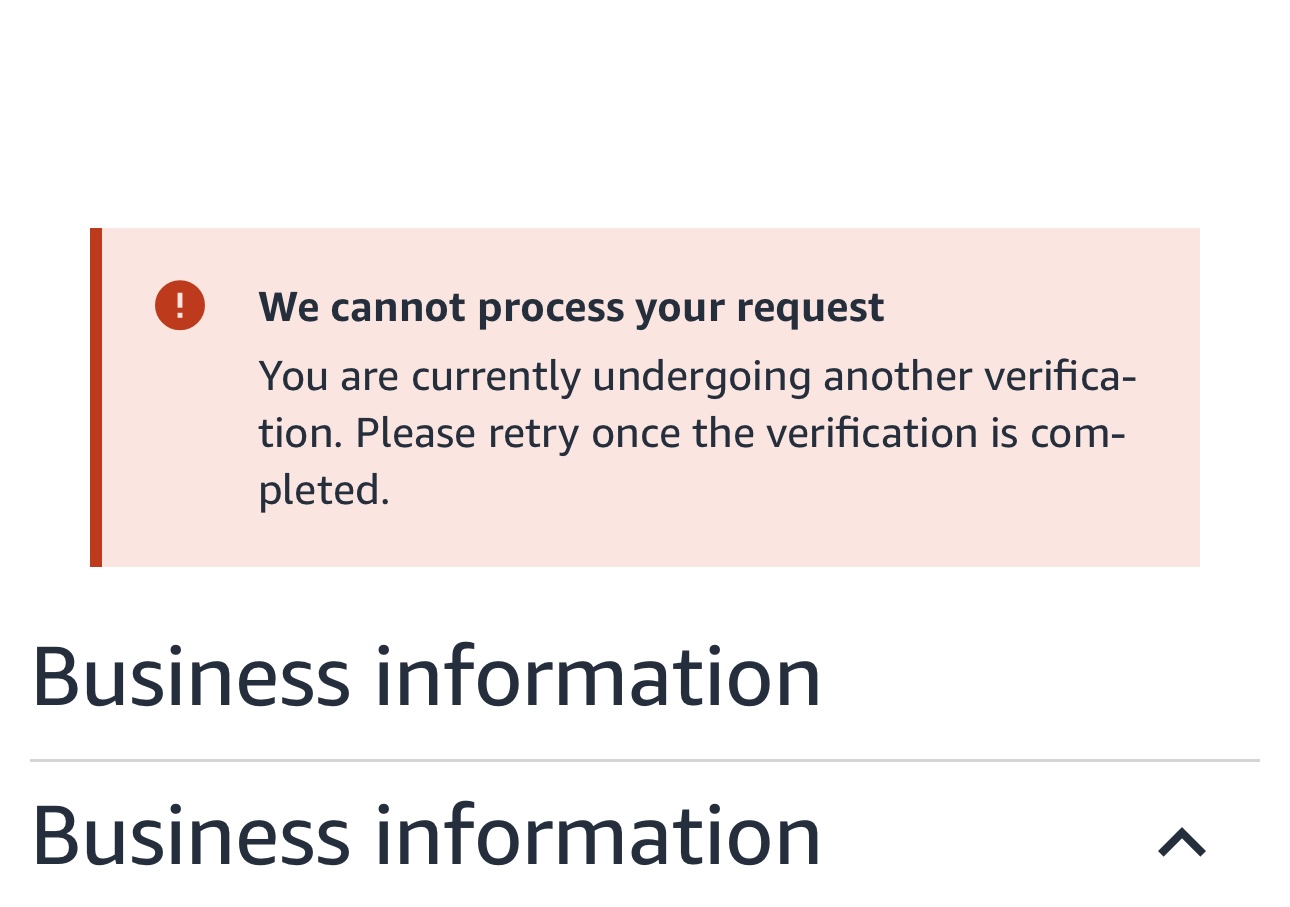Click the red exclamation error icon
This screenshot has width=1290, height=907.
(180, 305)
